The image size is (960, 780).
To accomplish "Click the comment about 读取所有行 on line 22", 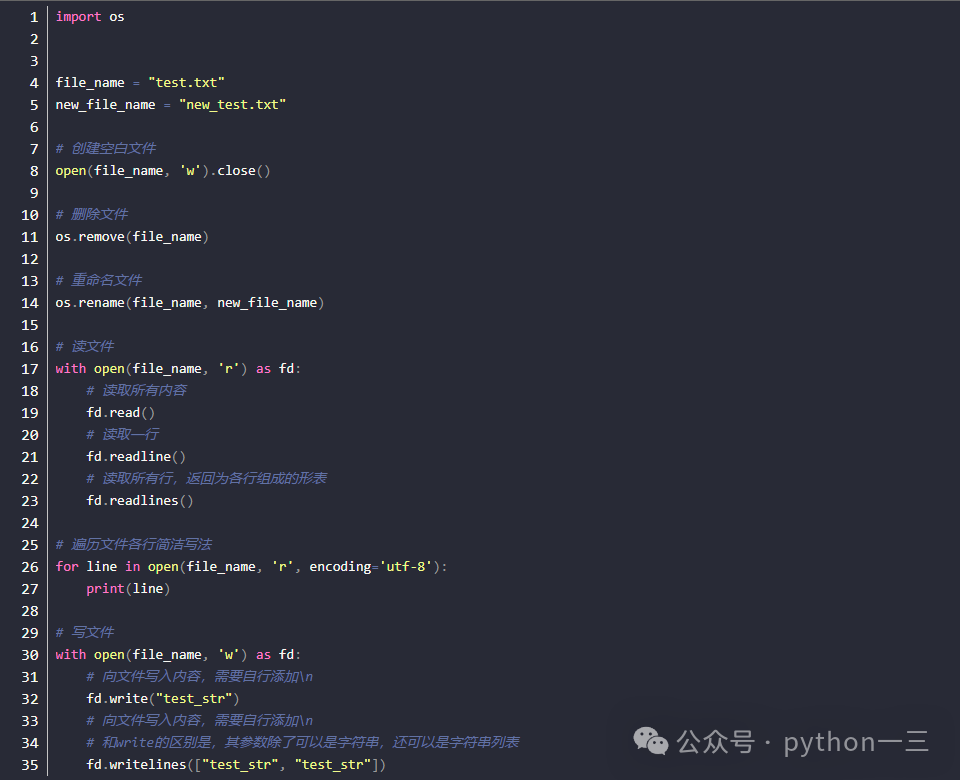I will pos(207,479).
